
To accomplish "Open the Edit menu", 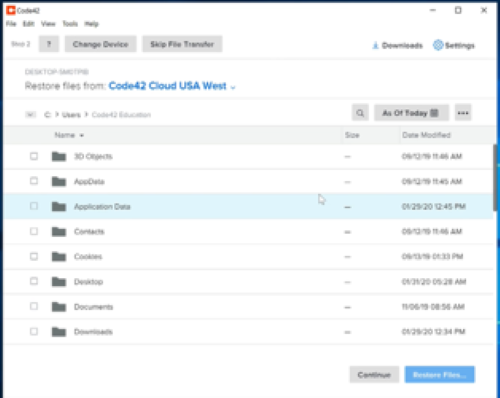I will click(28, 24).
